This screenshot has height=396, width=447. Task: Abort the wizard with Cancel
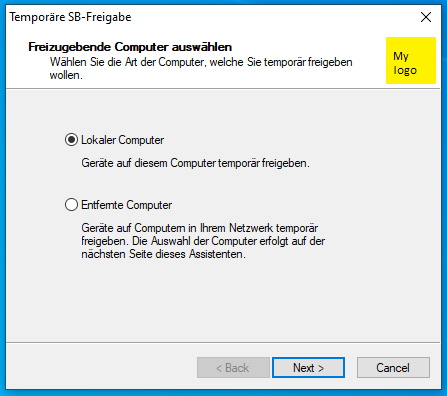tap(393, 368)
